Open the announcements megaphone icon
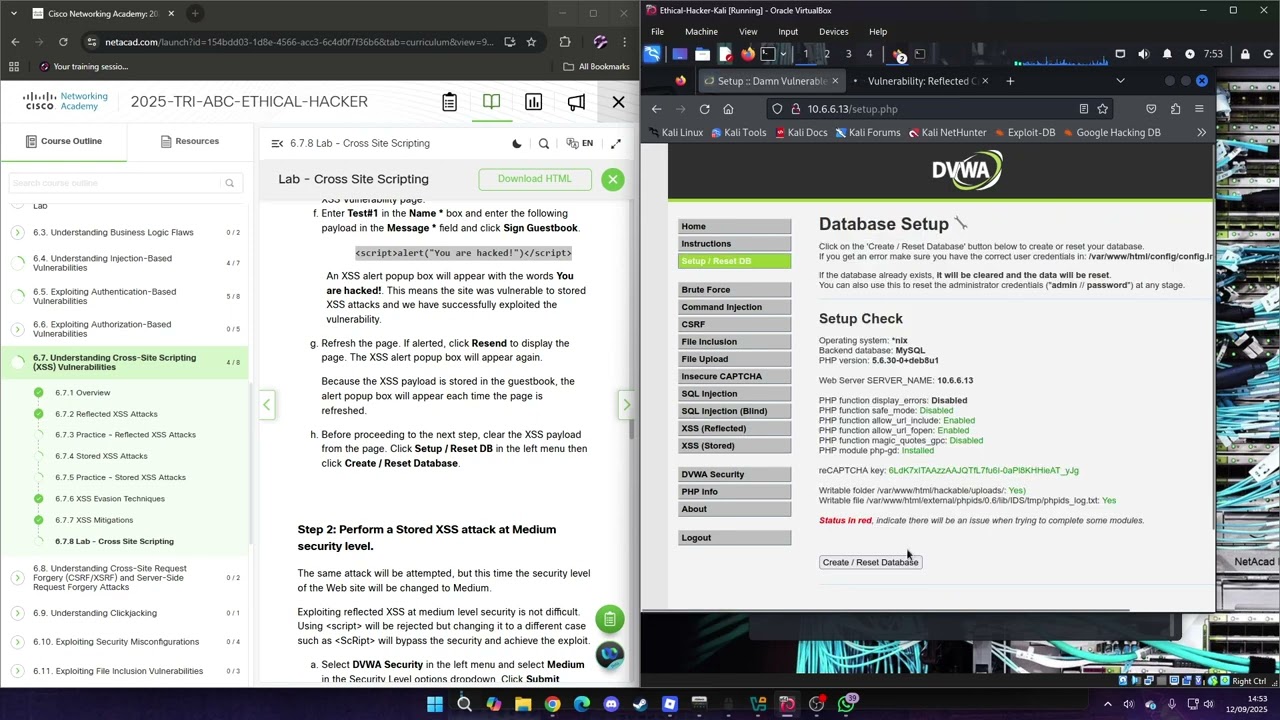This screenshot has width=1280, height=720. tap(576, 102)
